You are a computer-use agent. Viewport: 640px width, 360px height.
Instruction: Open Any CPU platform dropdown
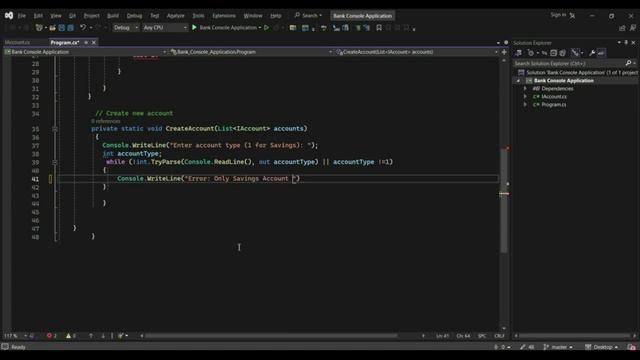(x=165, y=28)
